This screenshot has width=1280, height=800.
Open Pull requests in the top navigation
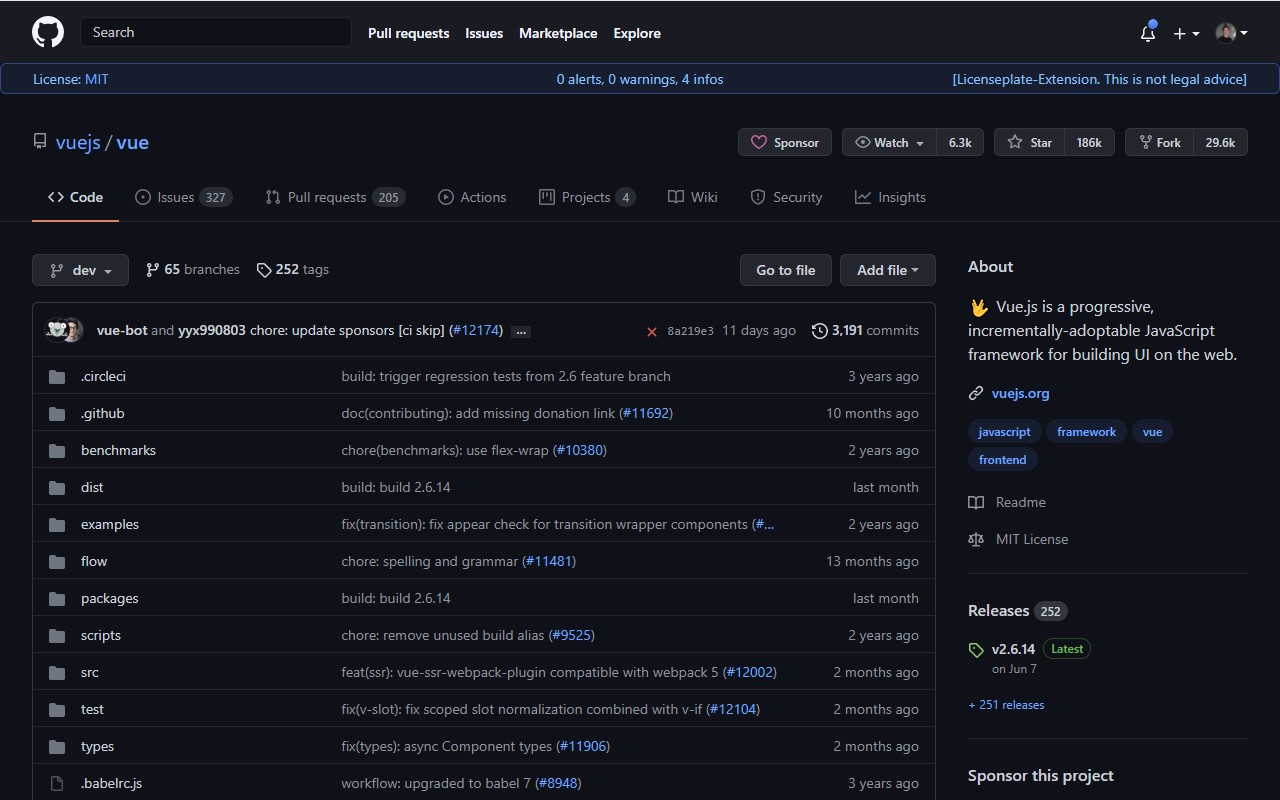409,33
